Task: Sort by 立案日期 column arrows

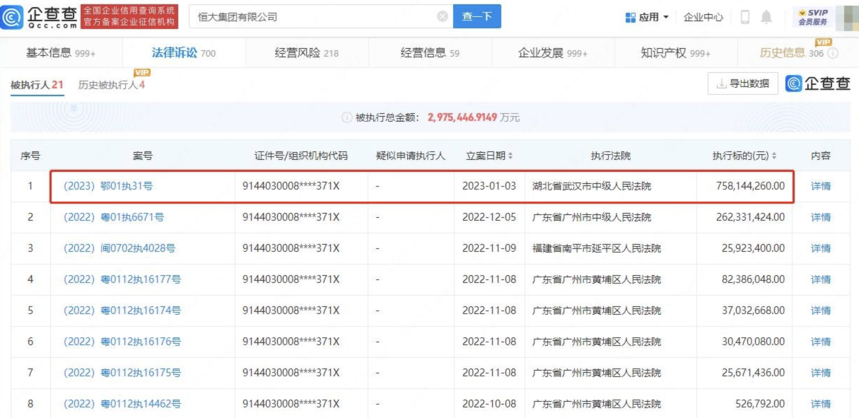Action: 511,156
